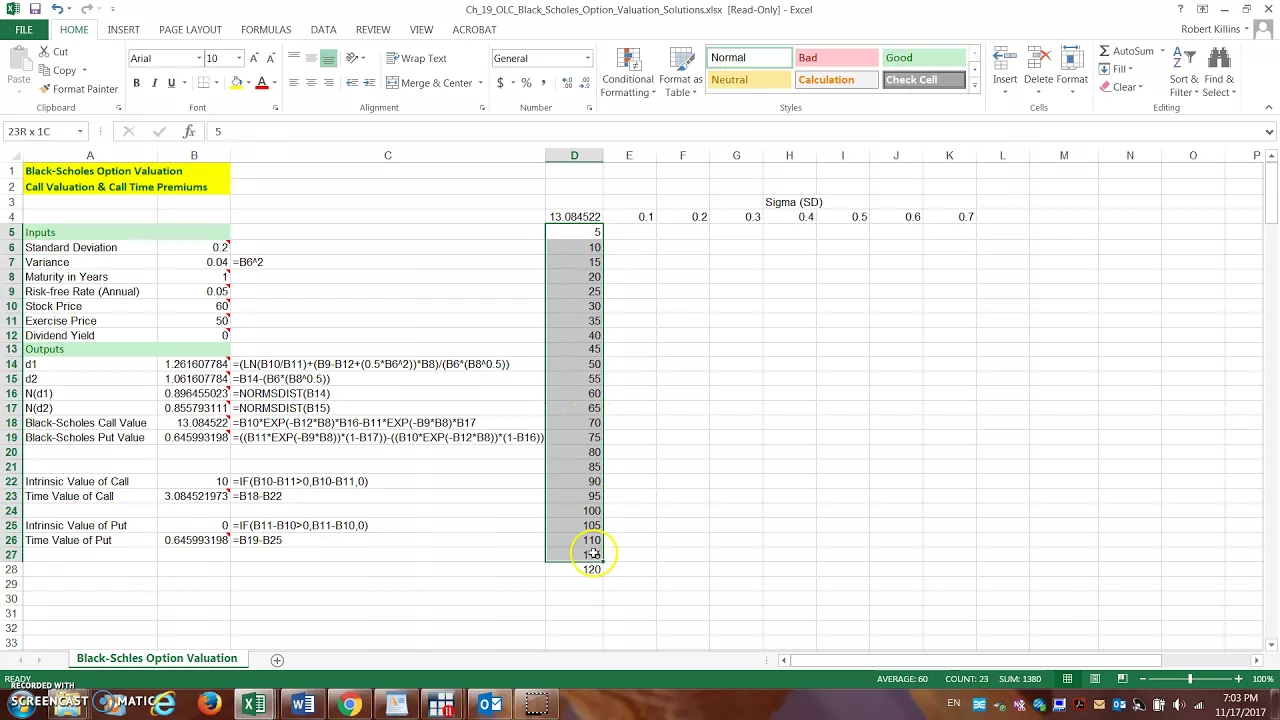Open the font color dropdown arrow
The width and height of the screenshot is (1280, 720).
[x=274, y=83]
